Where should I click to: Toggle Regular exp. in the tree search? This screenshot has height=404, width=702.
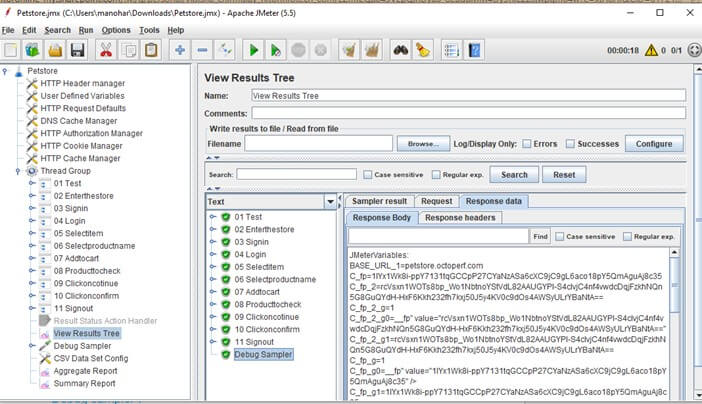(436, 175)
